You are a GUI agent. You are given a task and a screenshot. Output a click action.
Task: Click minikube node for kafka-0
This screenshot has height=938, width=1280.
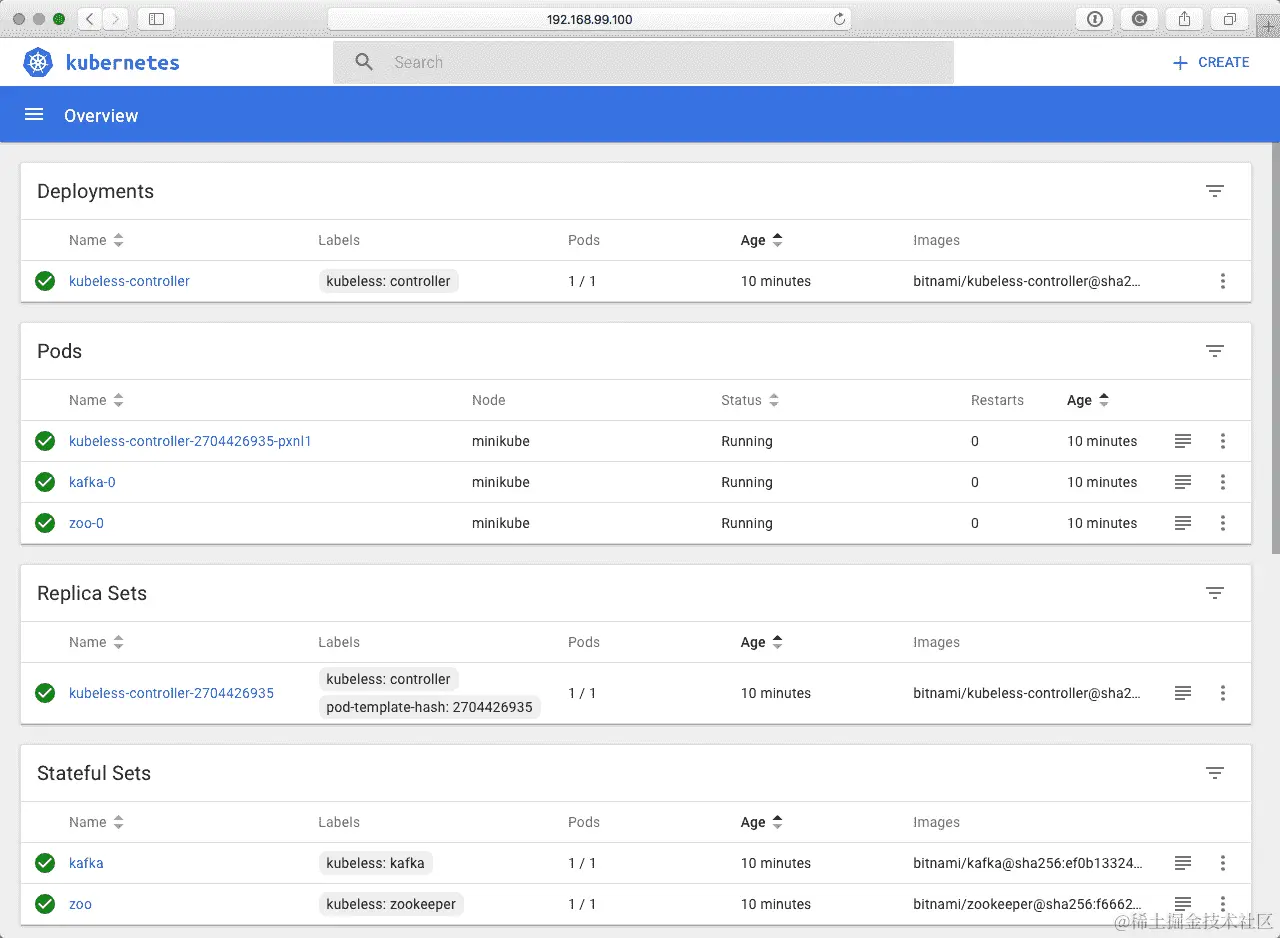click(501, 482)
